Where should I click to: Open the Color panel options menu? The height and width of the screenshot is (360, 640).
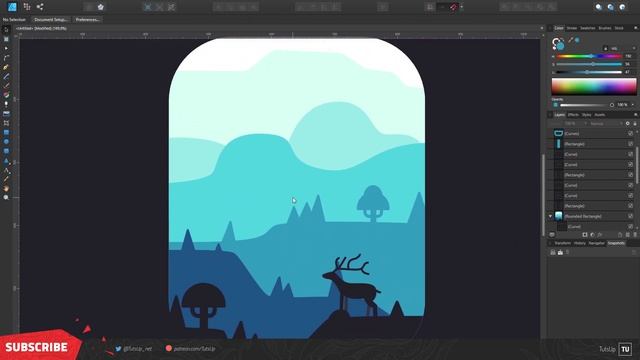[636, 28]
